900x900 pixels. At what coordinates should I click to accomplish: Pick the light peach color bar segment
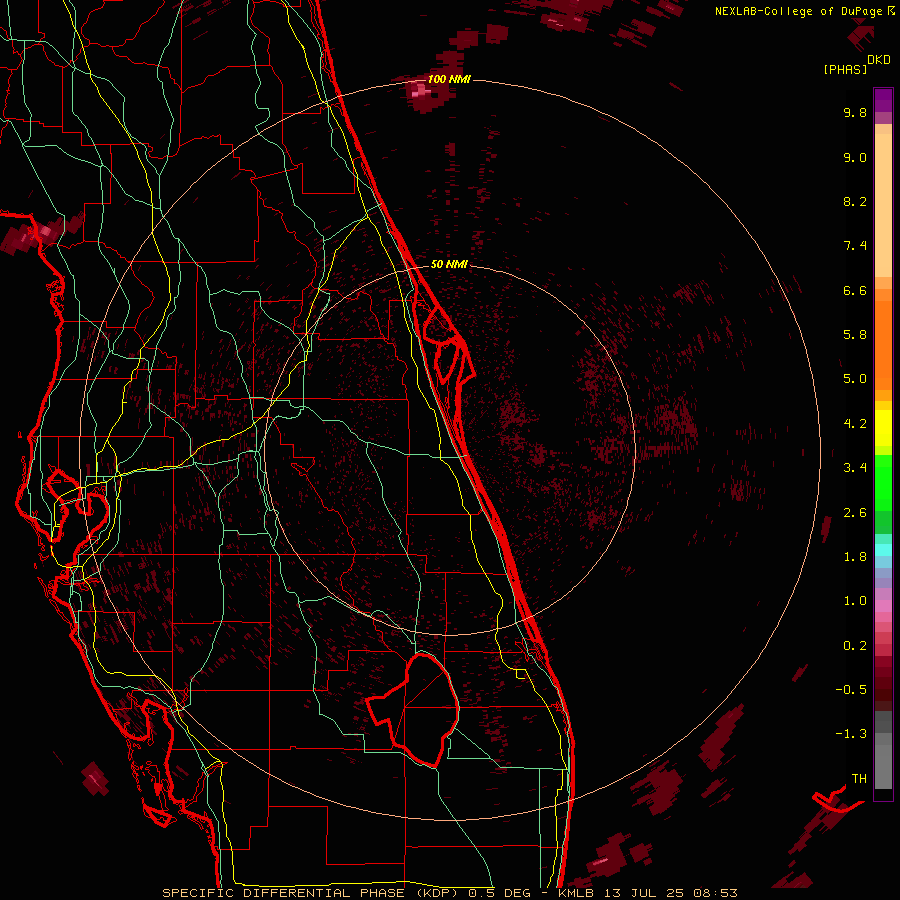(x=883, y=205)
